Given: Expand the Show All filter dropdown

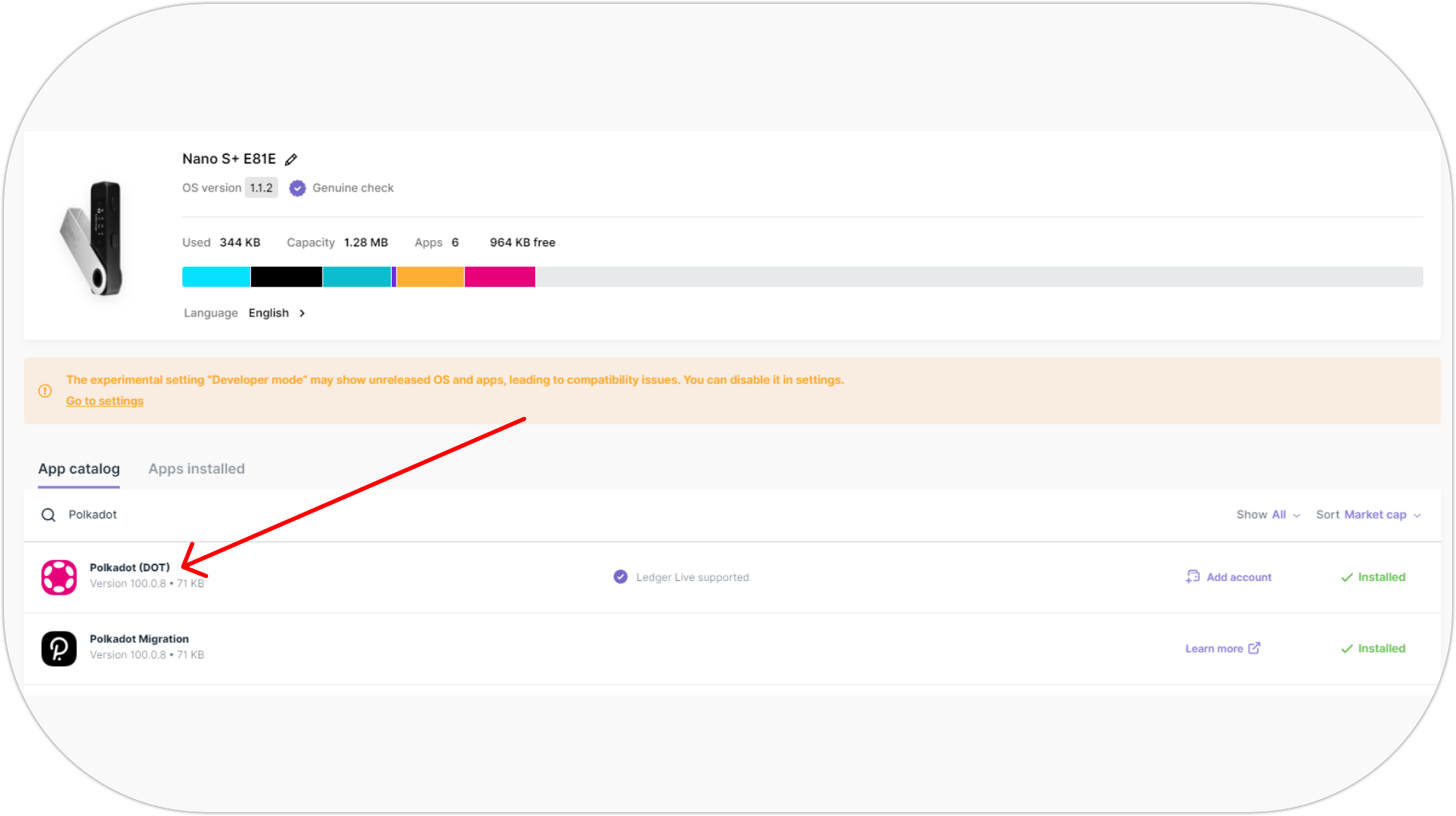Looking at the screenshot, I should [1268, 515].
